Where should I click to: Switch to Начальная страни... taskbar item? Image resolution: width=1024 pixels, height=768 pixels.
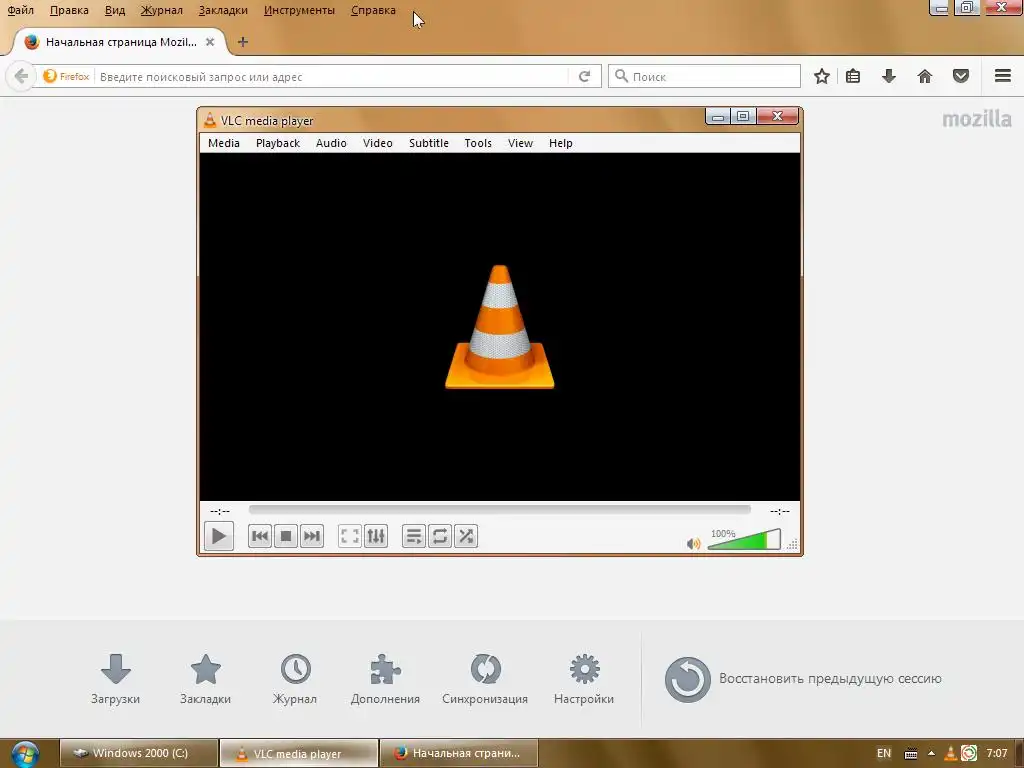pyautogui.click(x=459, y=753)
